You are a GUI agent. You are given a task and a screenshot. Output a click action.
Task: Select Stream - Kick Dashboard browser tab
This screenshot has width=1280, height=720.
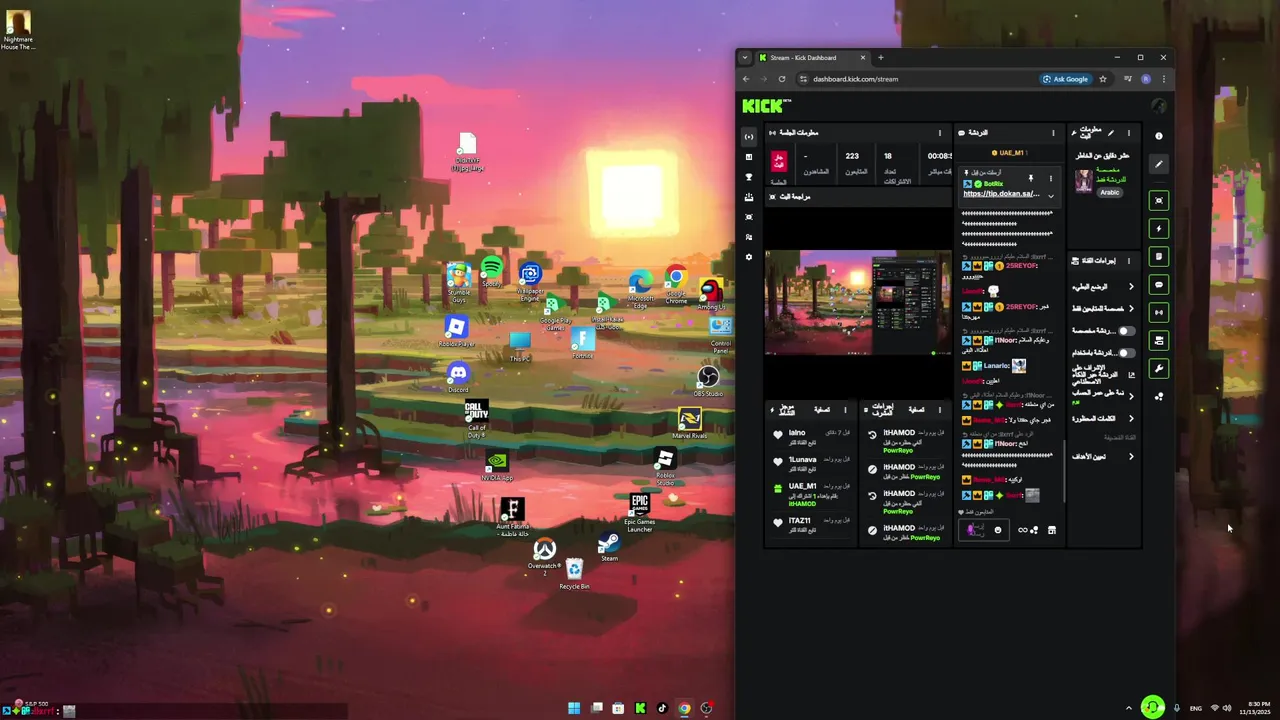(812, 57)
